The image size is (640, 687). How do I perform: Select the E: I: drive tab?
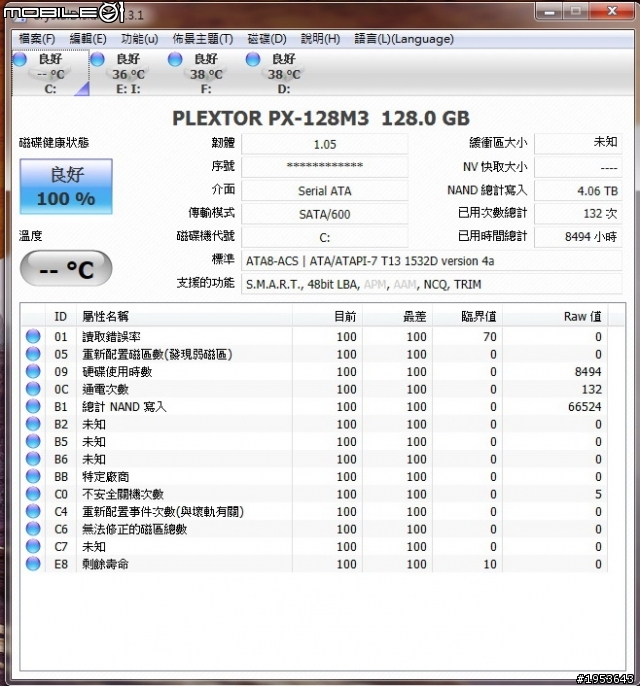coord(128,73)
